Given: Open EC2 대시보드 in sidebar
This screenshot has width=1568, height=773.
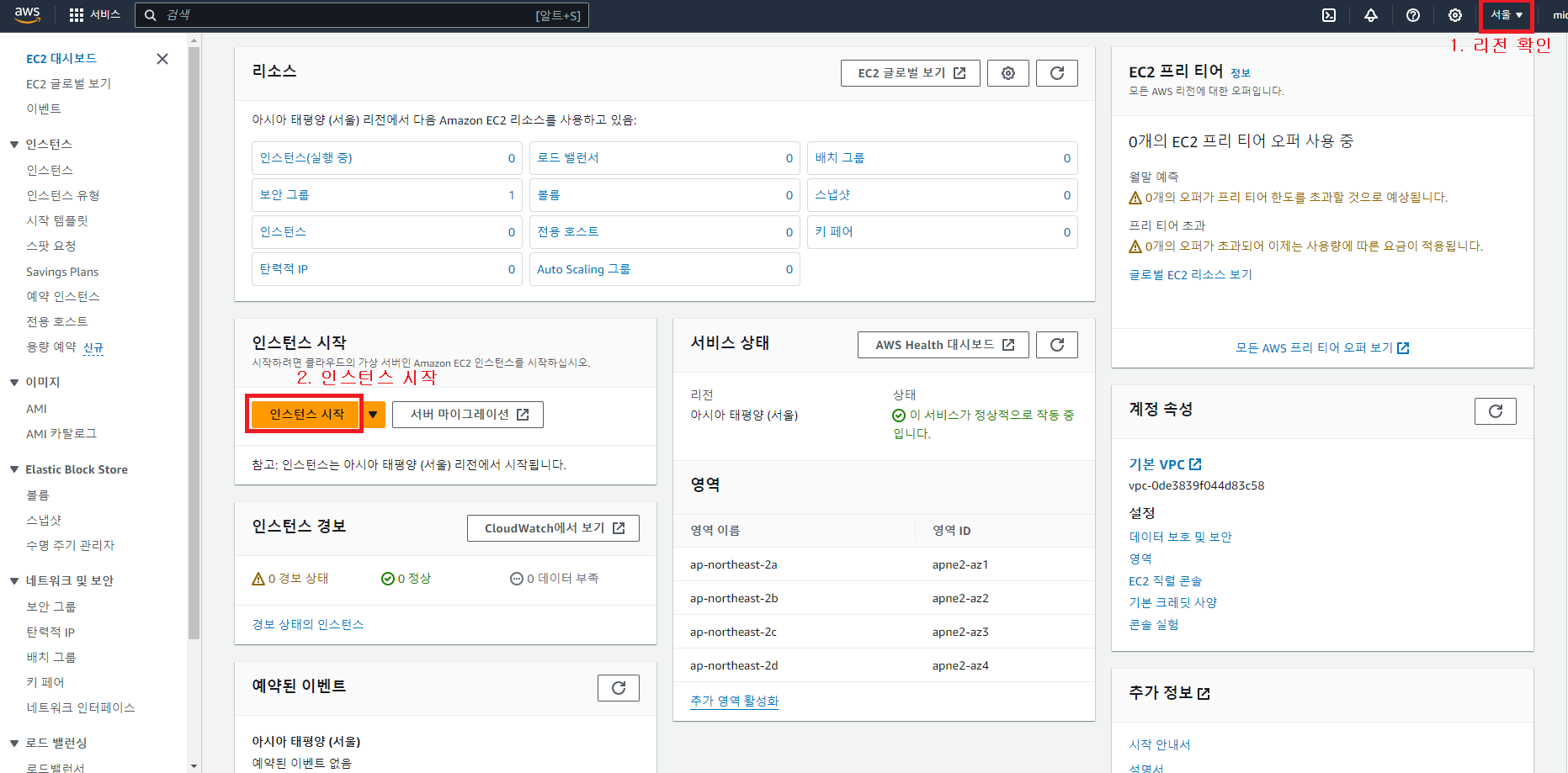Looking at the screenshot, I should (61, 59).
